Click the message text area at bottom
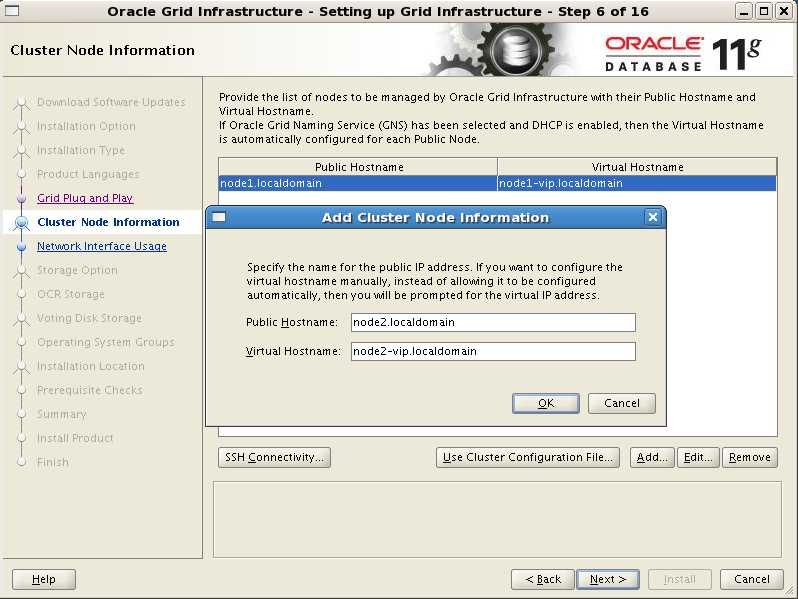Image resolution: width=798 pixels, height=599 pixels. [x=497, y=520]
